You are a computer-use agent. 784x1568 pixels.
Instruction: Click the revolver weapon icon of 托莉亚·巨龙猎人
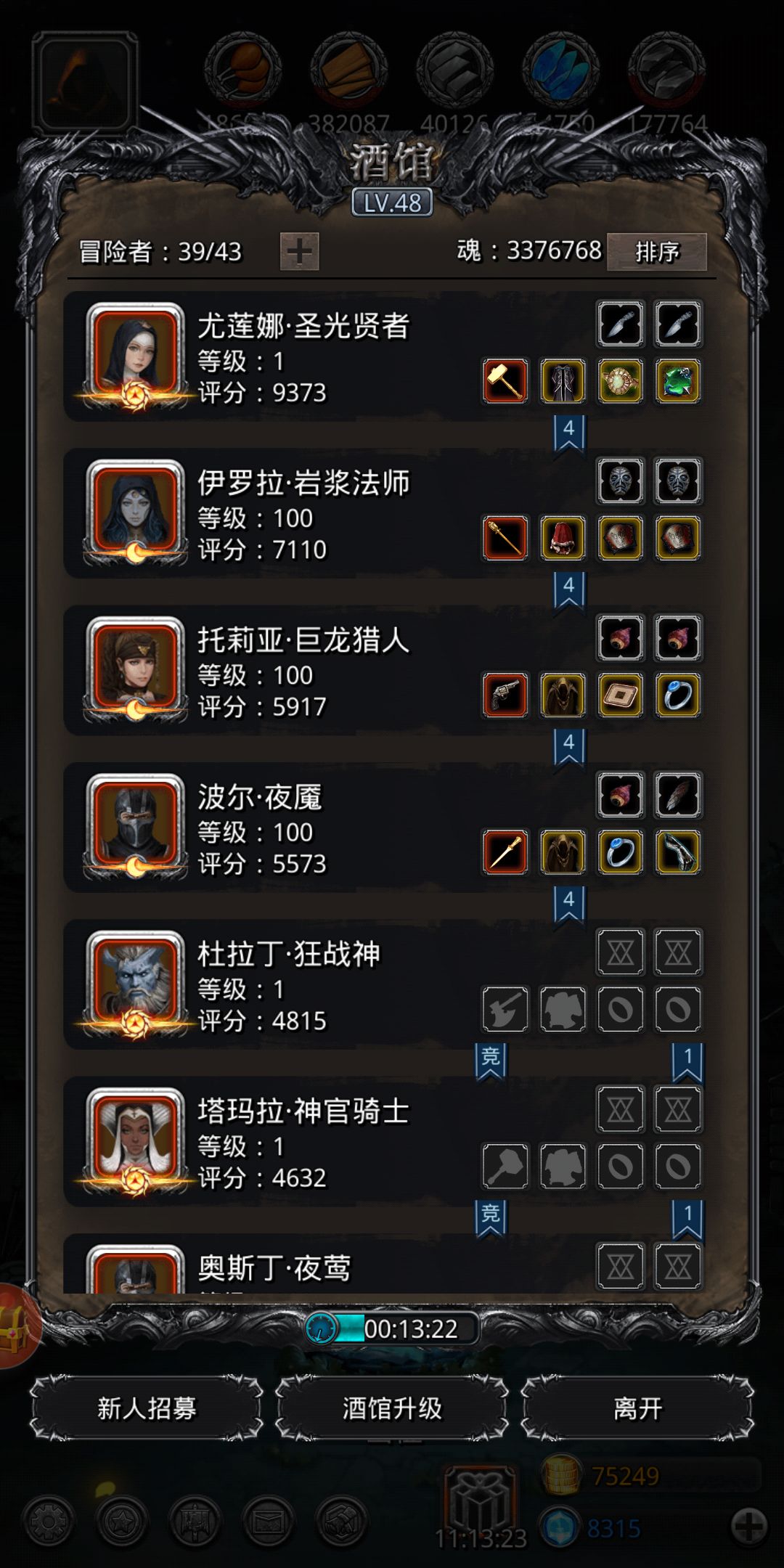(505, 695)
